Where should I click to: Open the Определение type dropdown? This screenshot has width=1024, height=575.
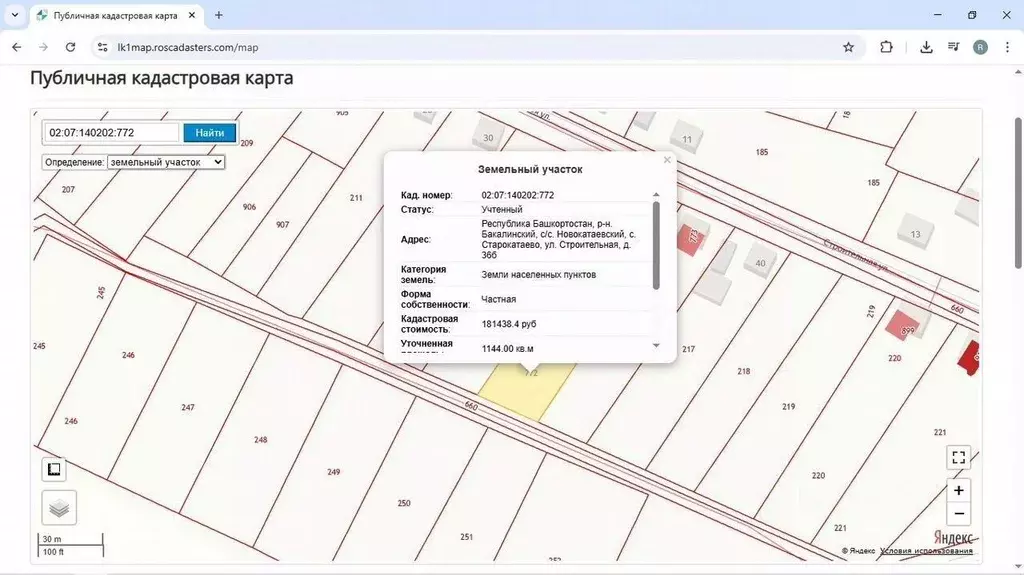(x=166, y=161)
